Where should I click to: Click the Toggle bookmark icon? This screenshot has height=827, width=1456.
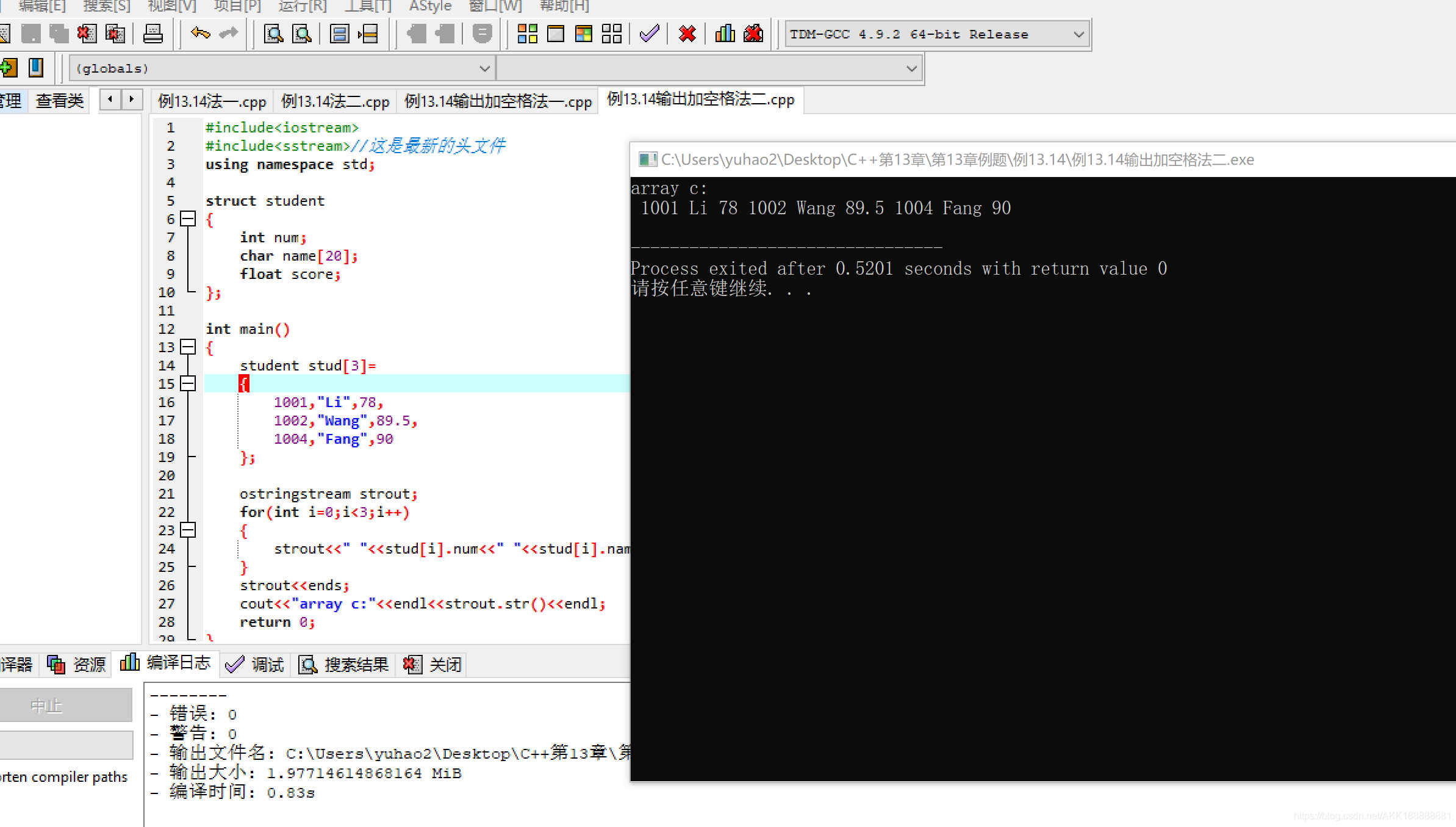click(37, 68)
